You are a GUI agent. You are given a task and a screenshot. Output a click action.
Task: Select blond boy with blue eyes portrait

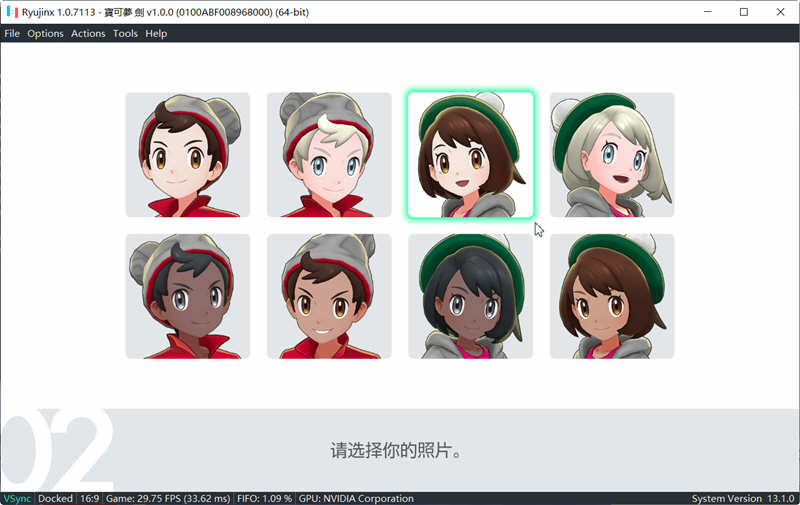329,155
